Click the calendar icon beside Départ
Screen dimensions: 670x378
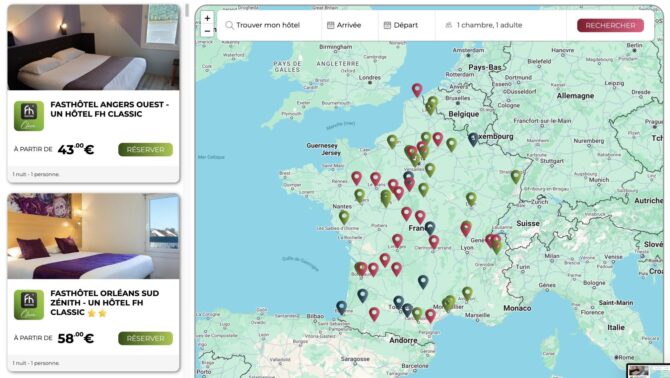click(x=387, y=25)
